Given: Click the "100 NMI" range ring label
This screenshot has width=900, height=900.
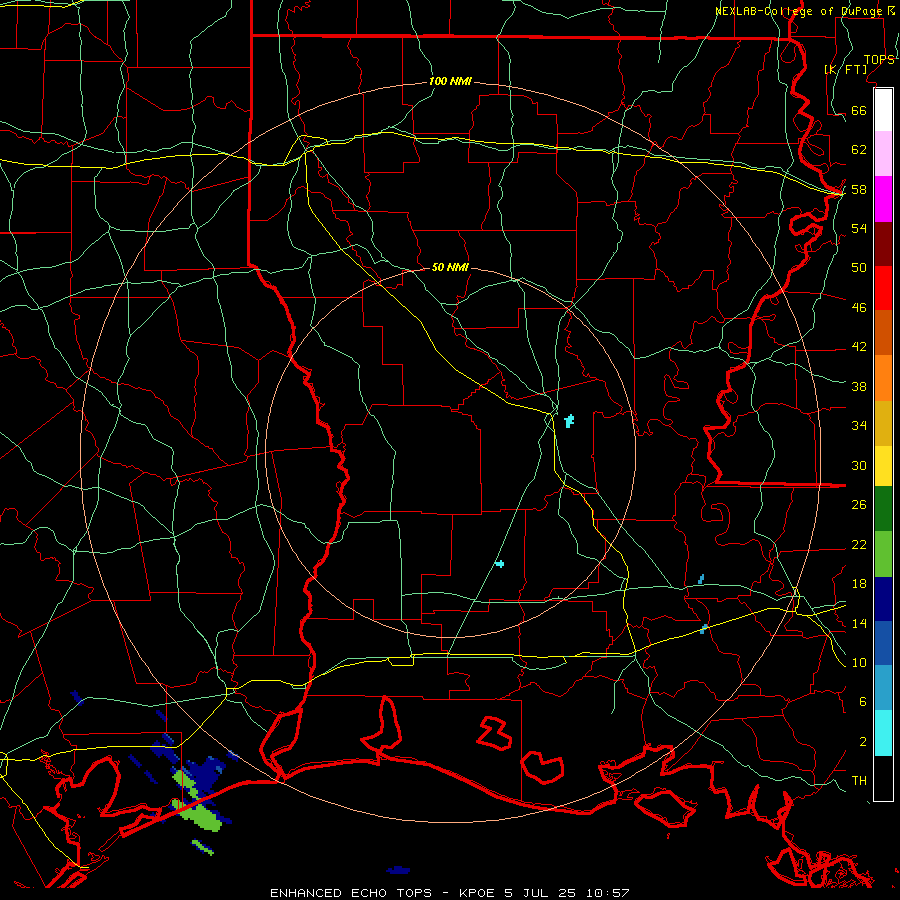Looking at the screenshot, I should [x=450, y=82].
